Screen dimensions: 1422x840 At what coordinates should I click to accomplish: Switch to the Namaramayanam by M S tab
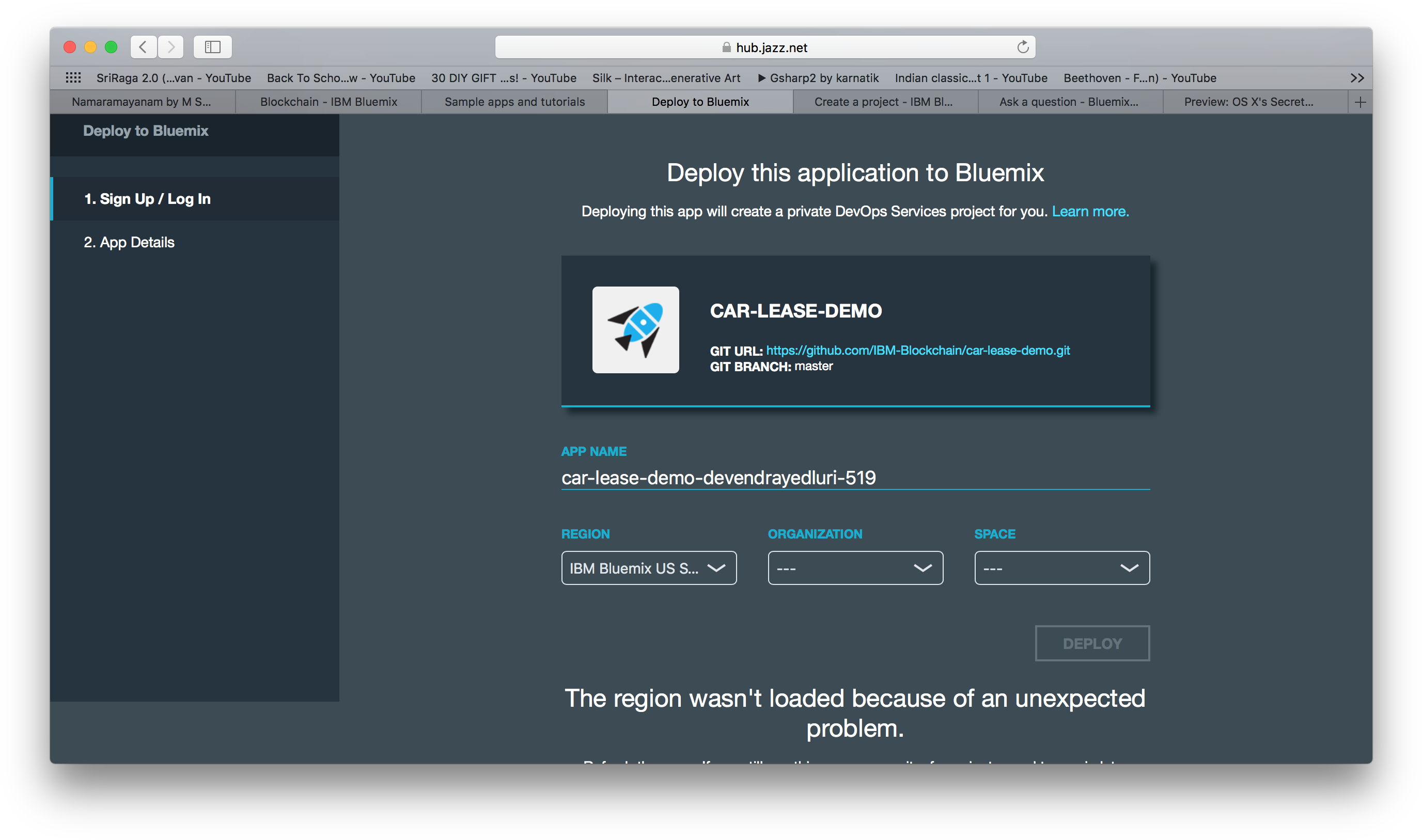pyautogui.click(x=142, y=102)
